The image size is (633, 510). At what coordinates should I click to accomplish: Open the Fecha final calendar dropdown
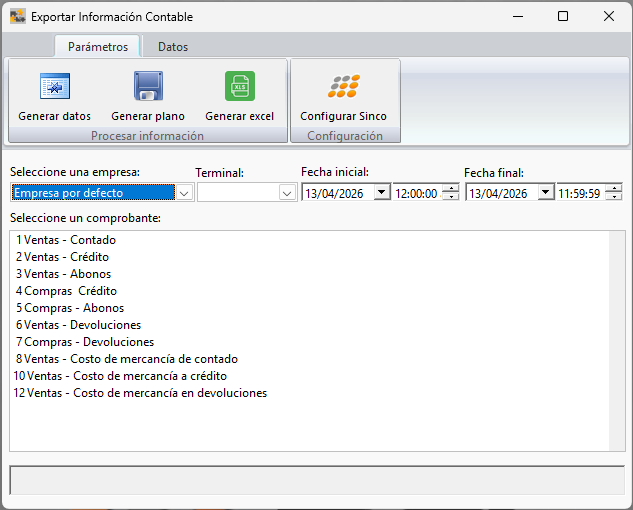[545, 193]
